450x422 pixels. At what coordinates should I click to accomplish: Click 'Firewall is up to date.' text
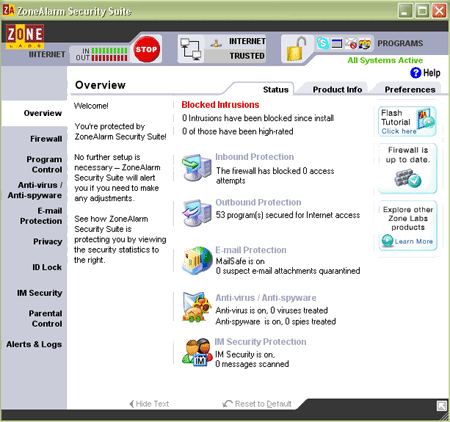408,155
